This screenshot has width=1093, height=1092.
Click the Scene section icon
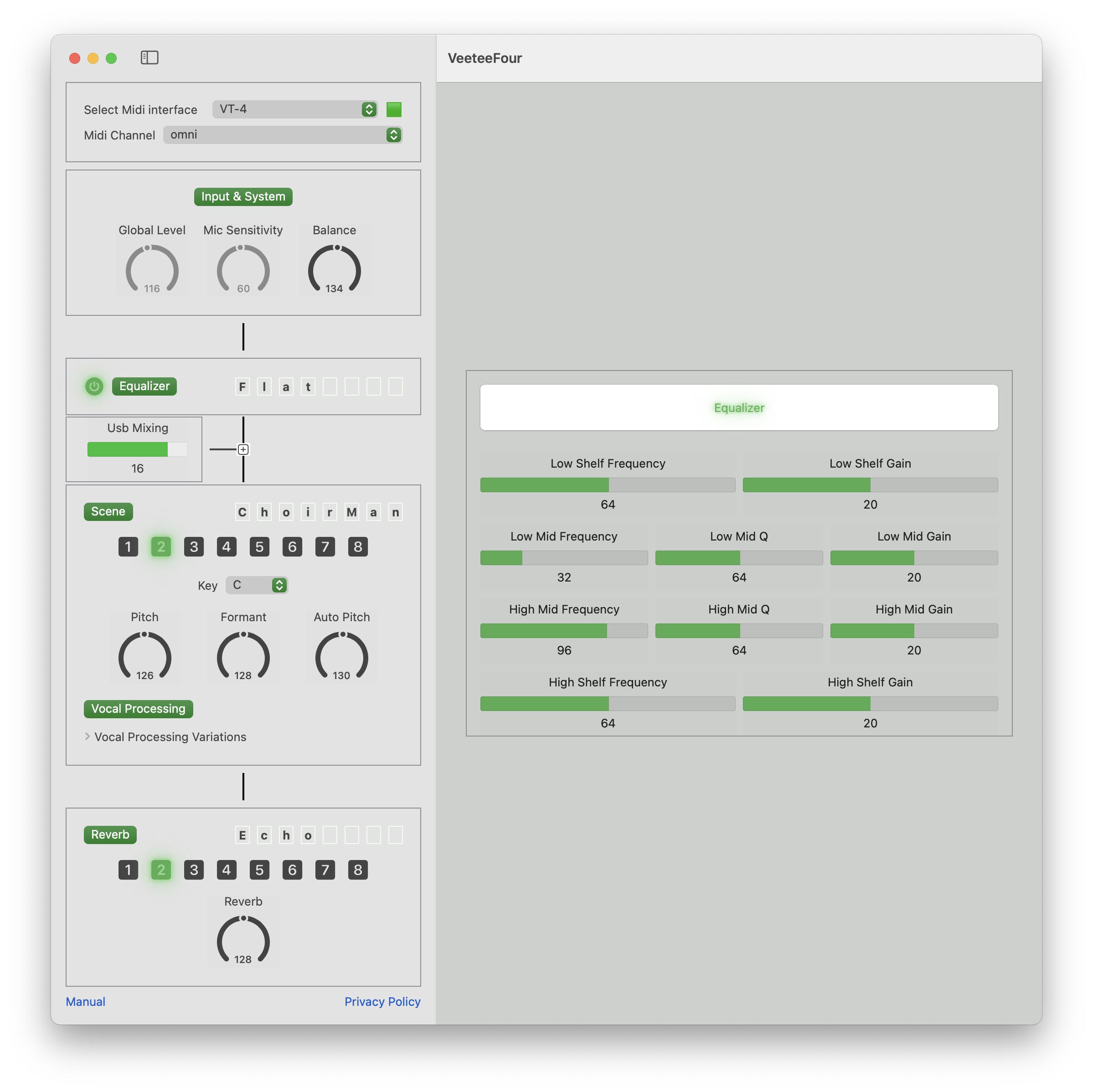(x=108, y=511)
